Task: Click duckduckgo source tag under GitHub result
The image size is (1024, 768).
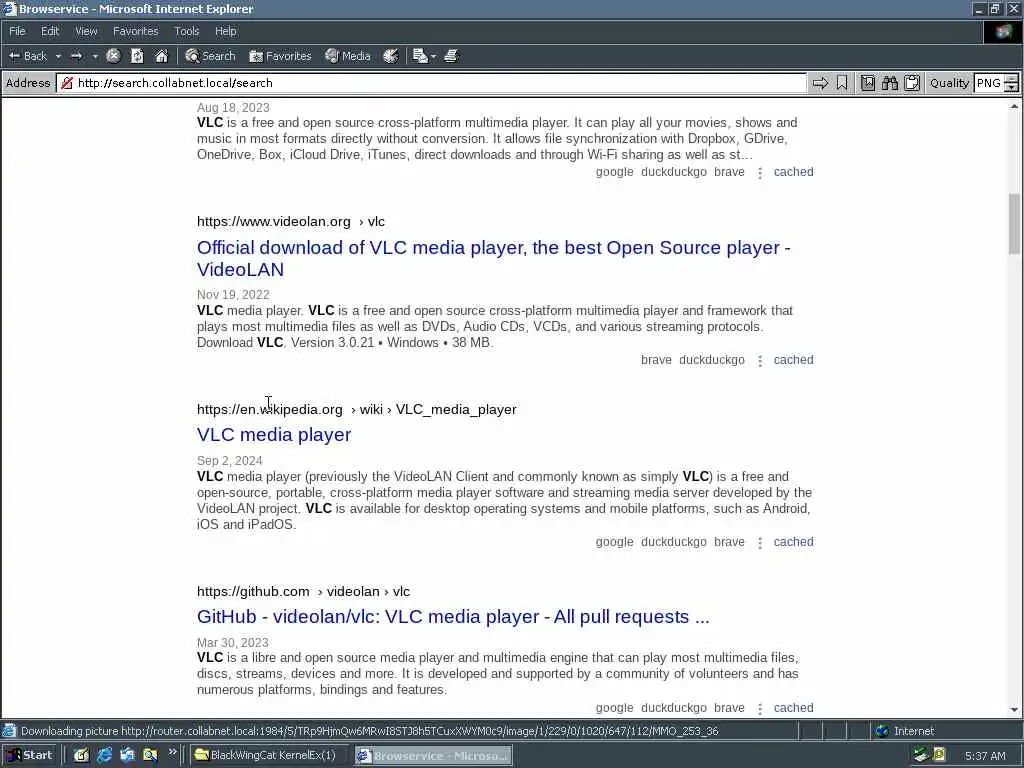Action: (673, 708)
